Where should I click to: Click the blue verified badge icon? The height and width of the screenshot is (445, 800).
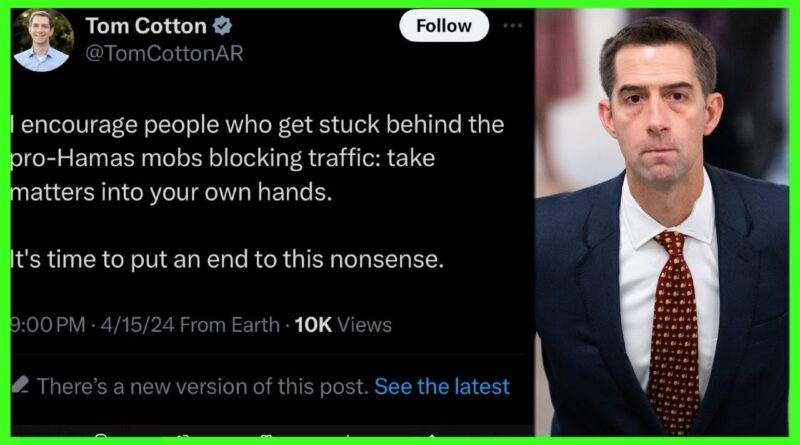pyautogui.click(x=222, y=26)
